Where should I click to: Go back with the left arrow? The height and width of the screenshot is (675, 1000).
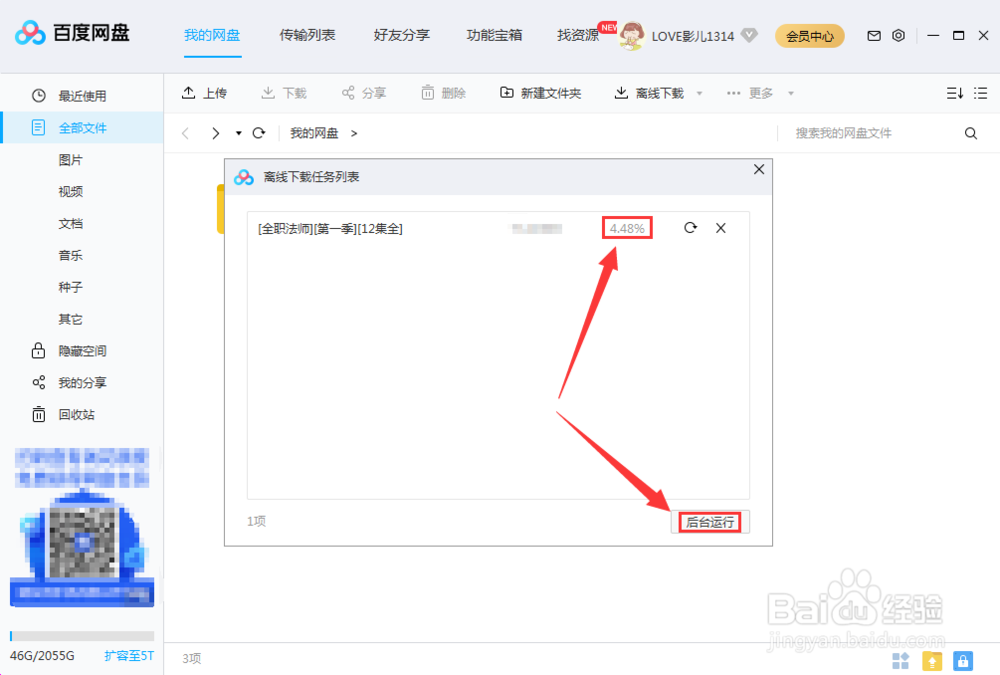pyautogui.click(x=186, y=133)
